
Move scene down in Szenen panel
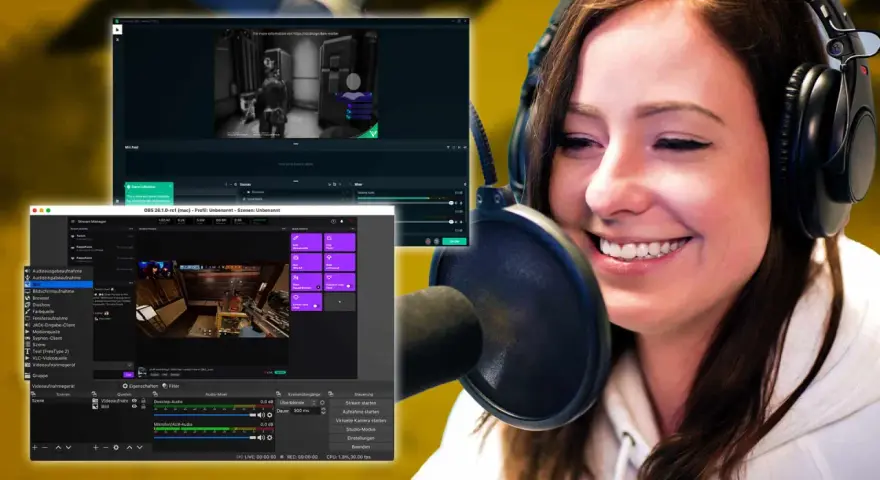(x=68, y=447)
